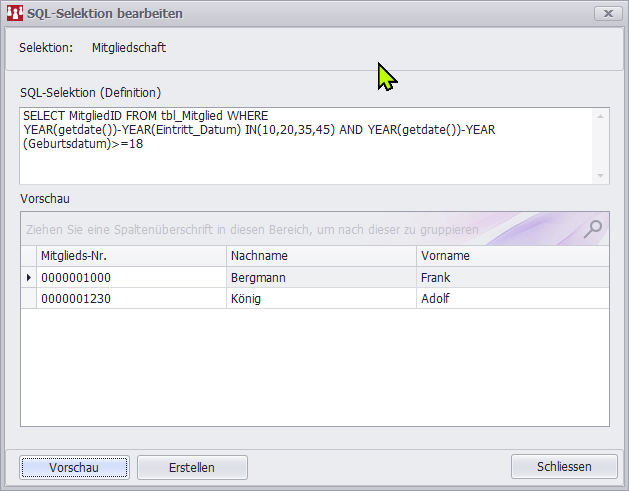Image resolution: width=629 pixels, height=491 pixels.
Task: Select member number 0000001000 cell
Action: 130,277
